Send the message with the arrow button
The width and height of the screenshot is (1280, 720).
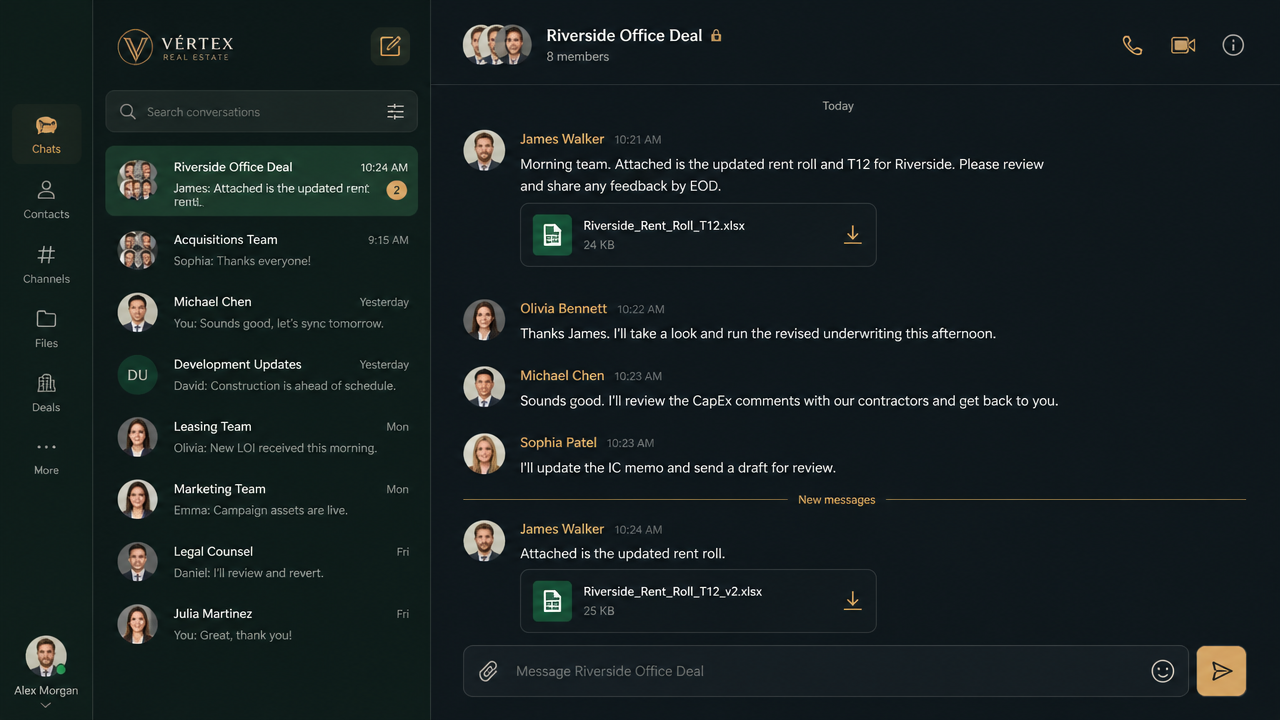(x=1221, y=671)
